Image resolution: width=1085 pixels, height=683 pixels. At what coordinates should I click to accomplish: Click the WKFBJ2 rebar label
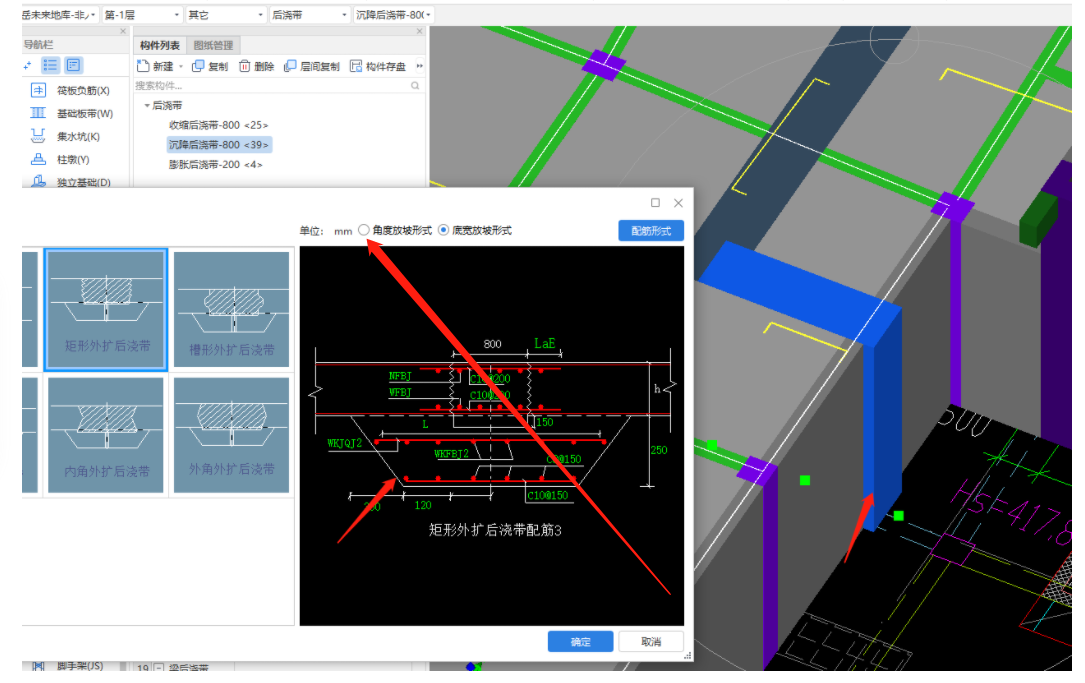point(451,454)
